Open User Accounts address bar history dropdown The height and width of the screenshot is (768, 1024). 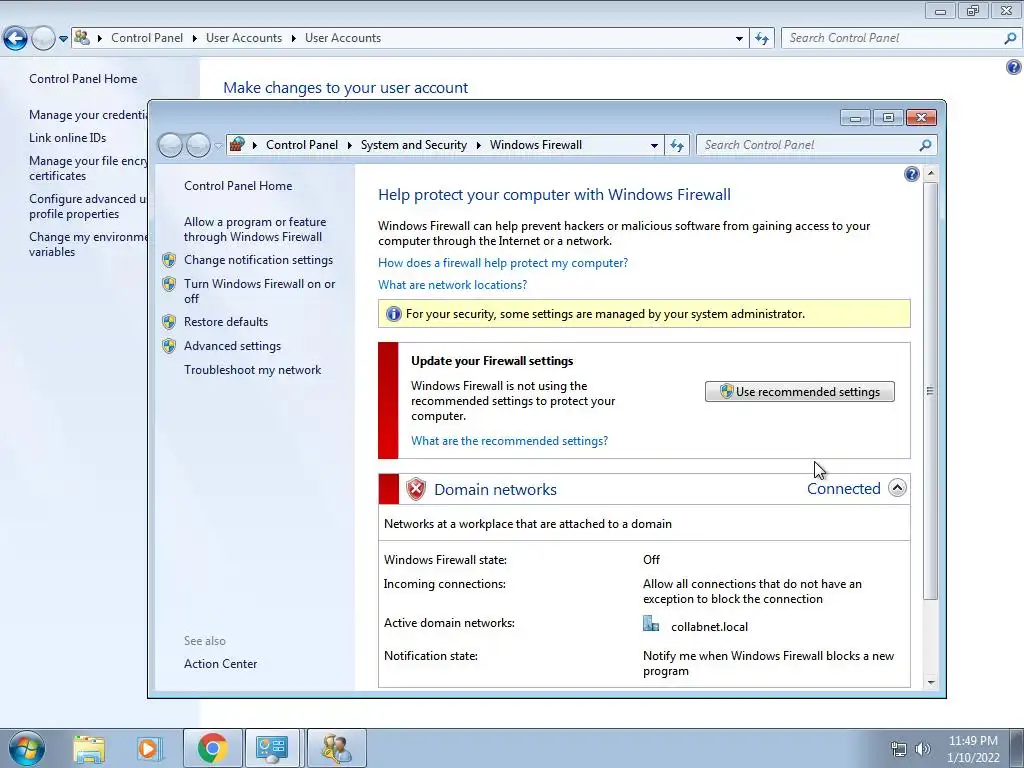pos(739,39)
